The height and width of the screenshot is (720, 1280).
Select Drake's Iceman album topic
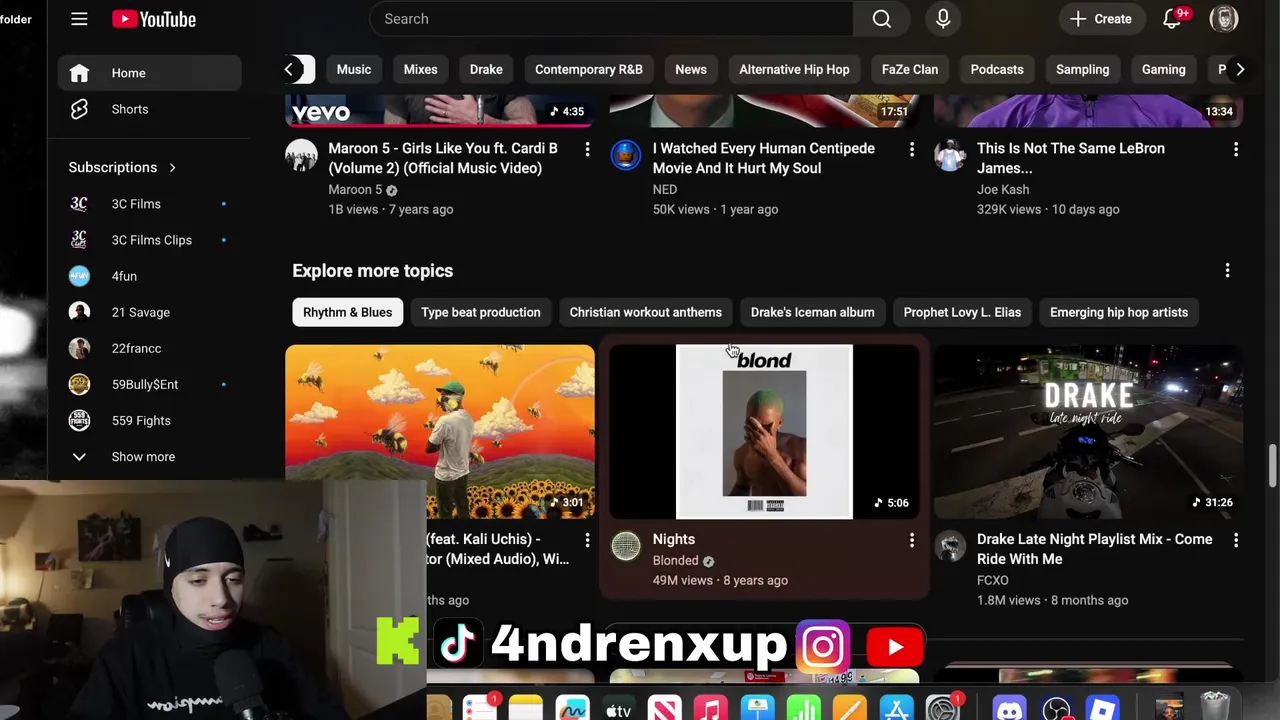[x=812, y=312]
